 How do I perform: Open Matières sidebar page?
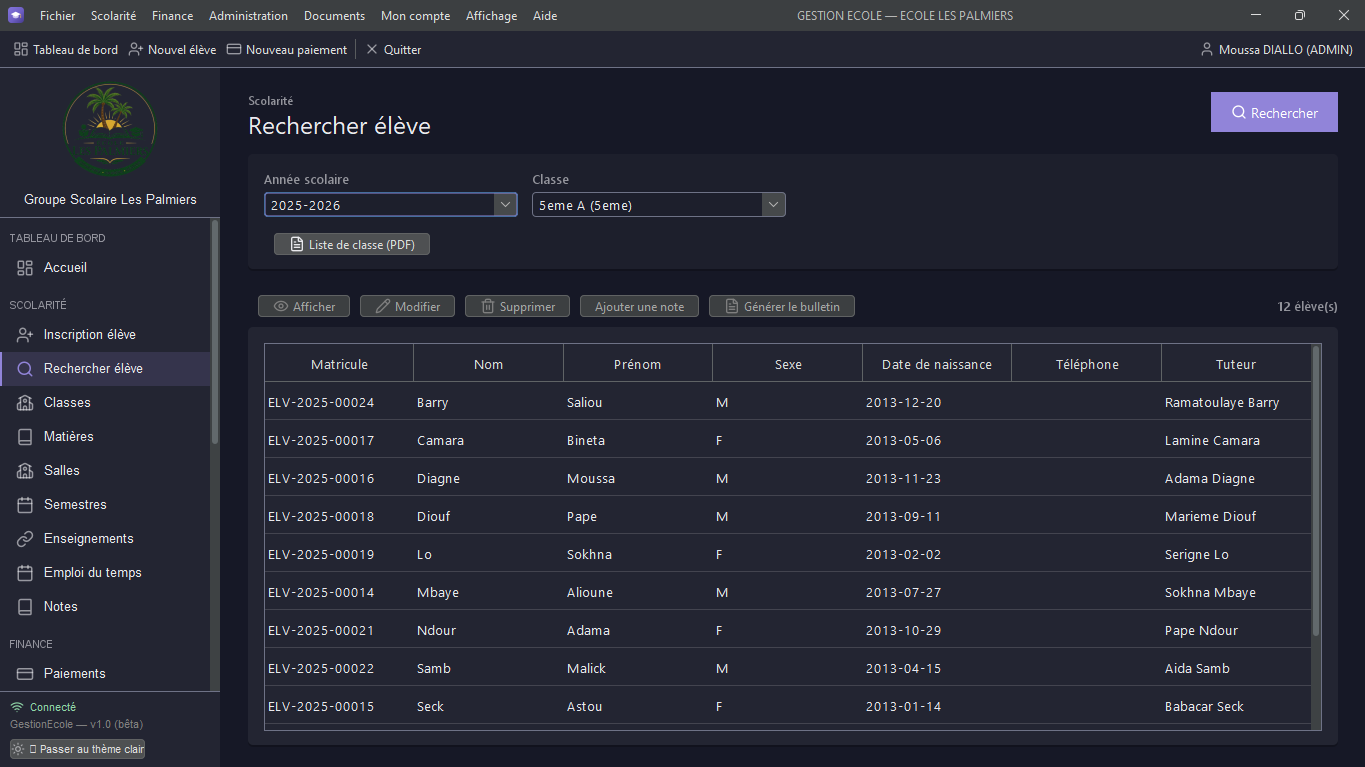(x=105, y=436)
